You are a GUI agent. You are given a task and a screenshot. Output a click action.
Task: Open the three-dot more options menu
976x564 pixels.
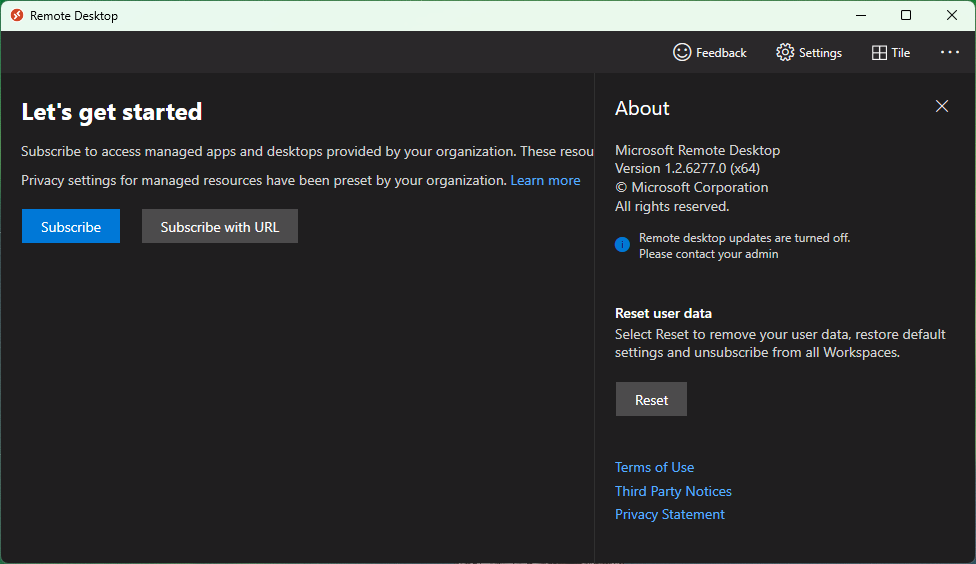(950, 52)
